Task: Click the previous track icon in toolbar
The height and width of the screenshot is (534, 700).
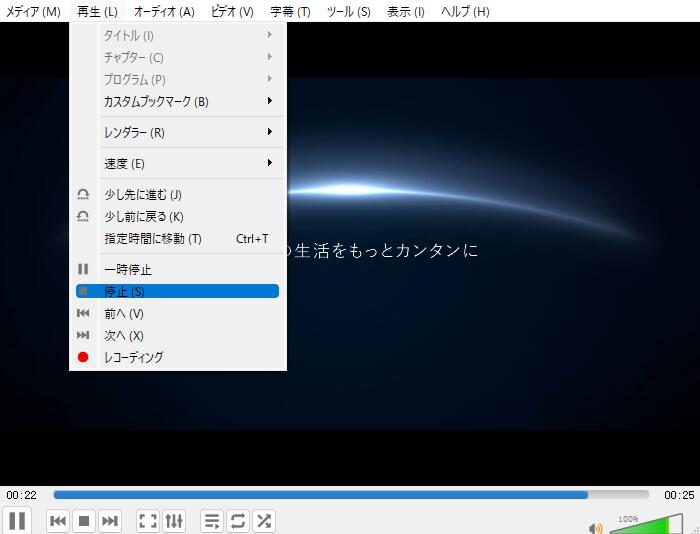Action: [58, 521]
